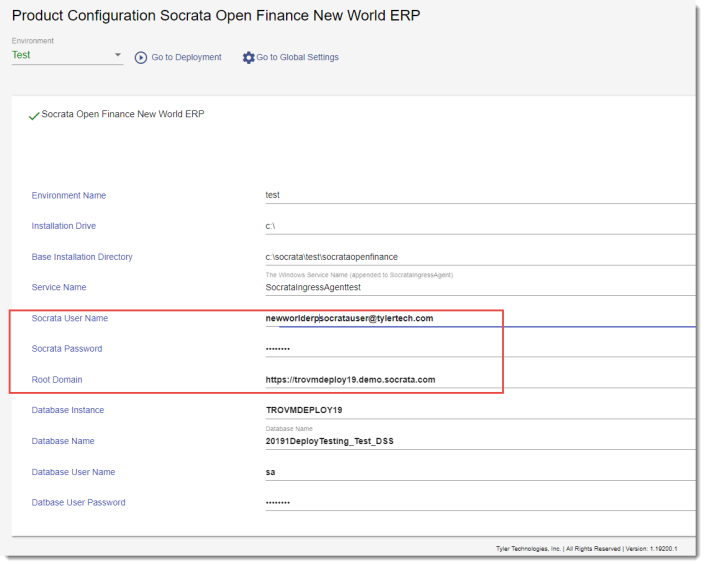Click the Database Name label on the left
Viewport: 705px width, 565px height.
pyautogui.click(x=63, y=441)
